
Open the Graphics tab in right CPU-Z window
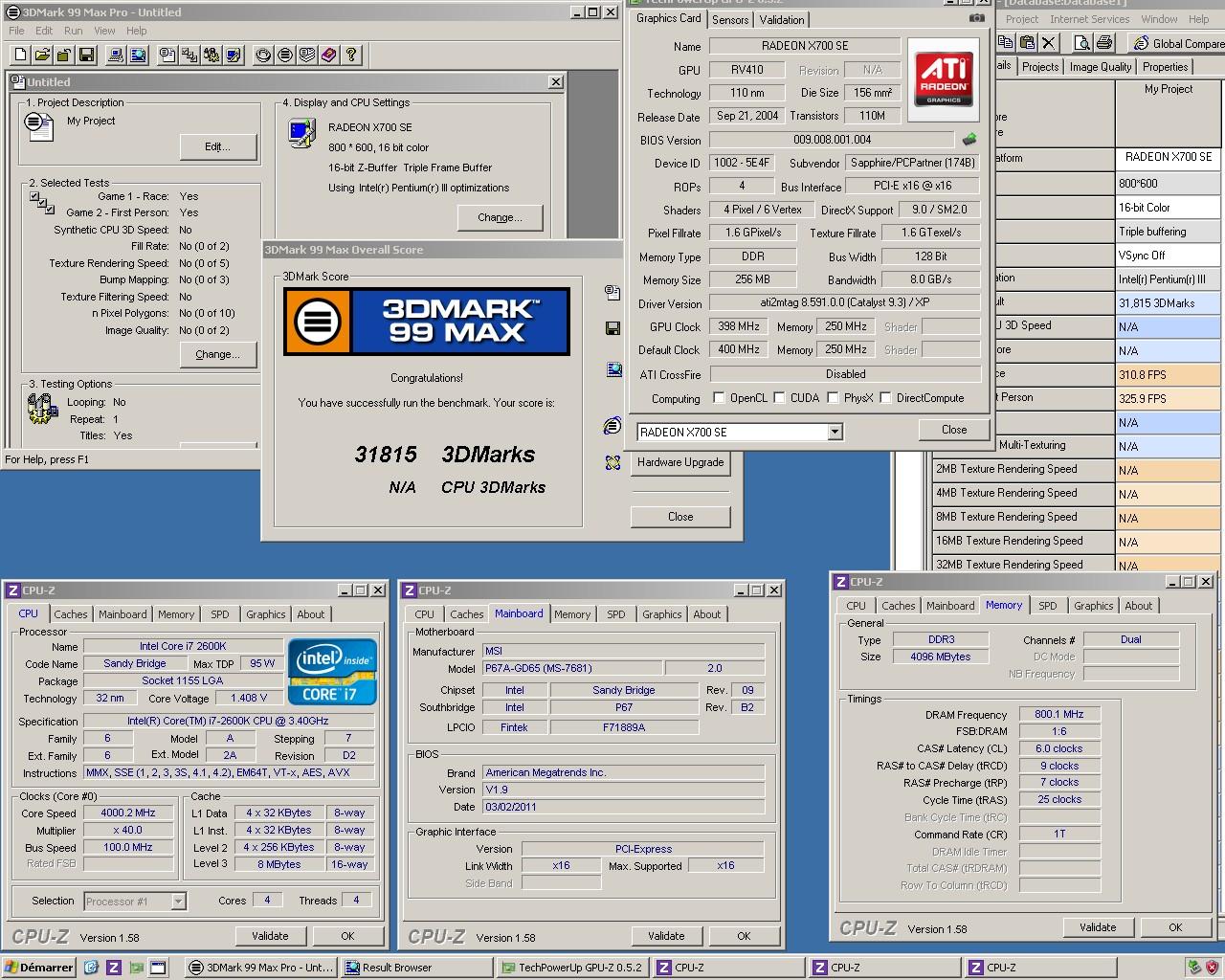(x=1093, y=606)
